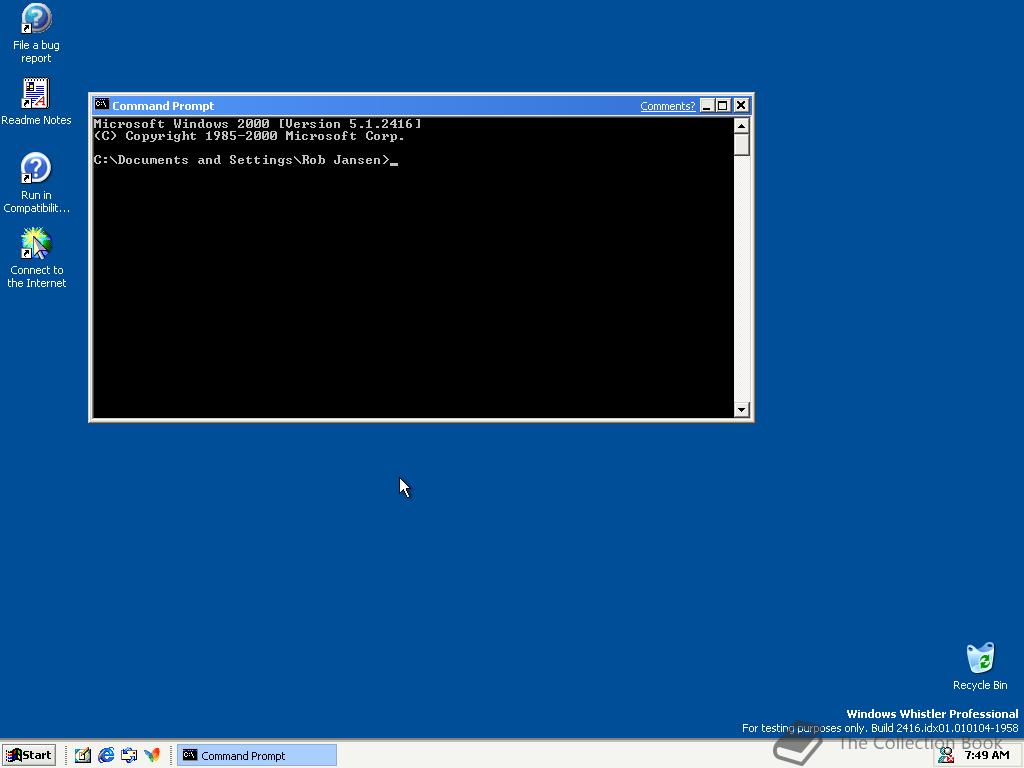Select the Readme Notes desktop icon
Screen dimensions: 1024x768
(36, 102)
